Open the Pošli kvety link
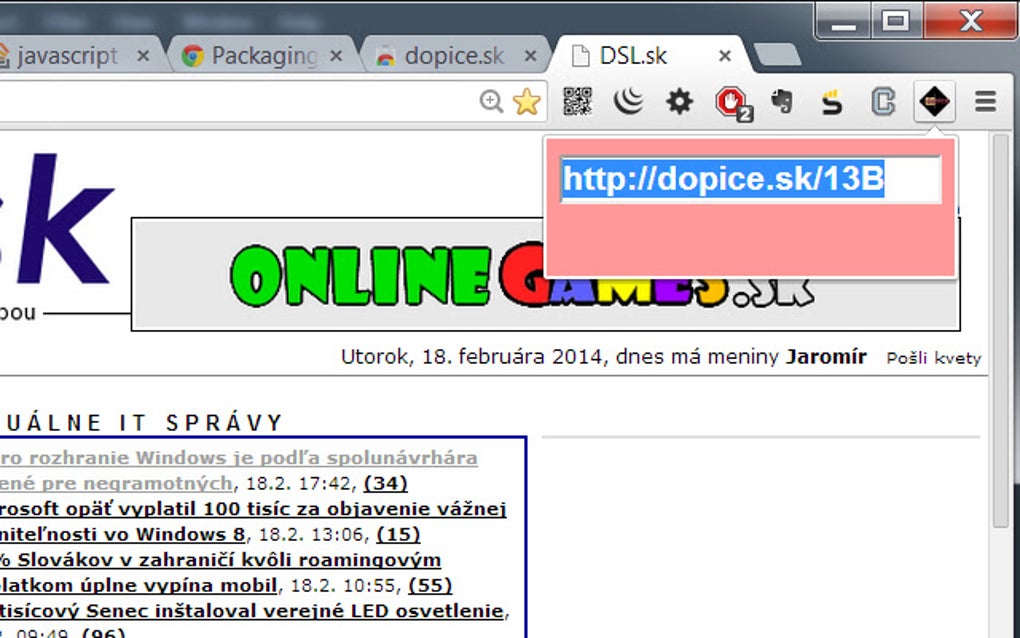Viewport: 1020px width, 638px height. (x=933, y=358)
